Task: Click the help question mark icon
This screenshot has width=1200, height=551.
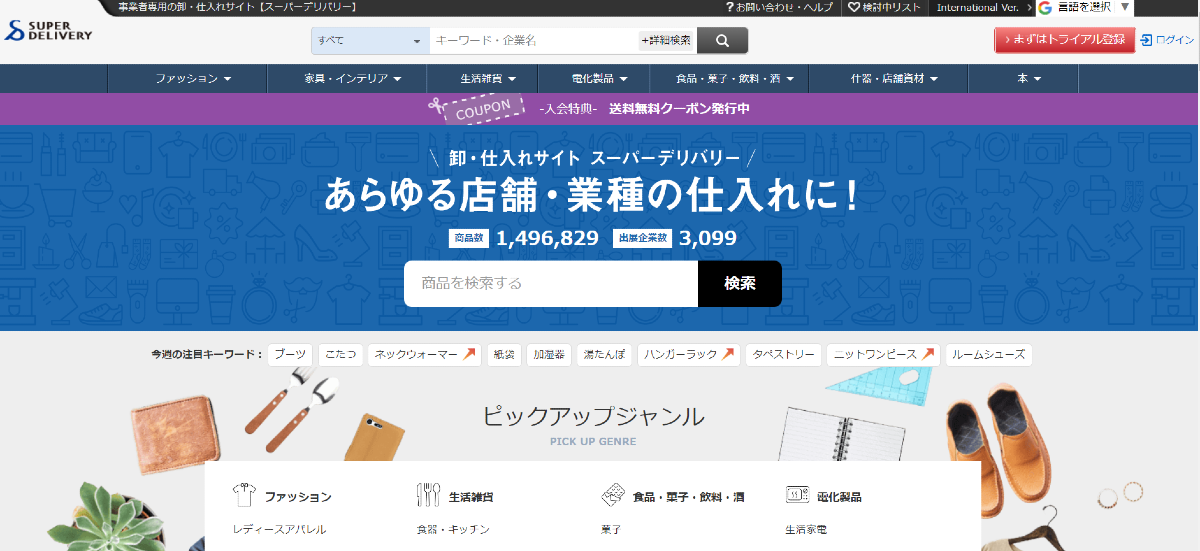Action: tap(729, 7)
